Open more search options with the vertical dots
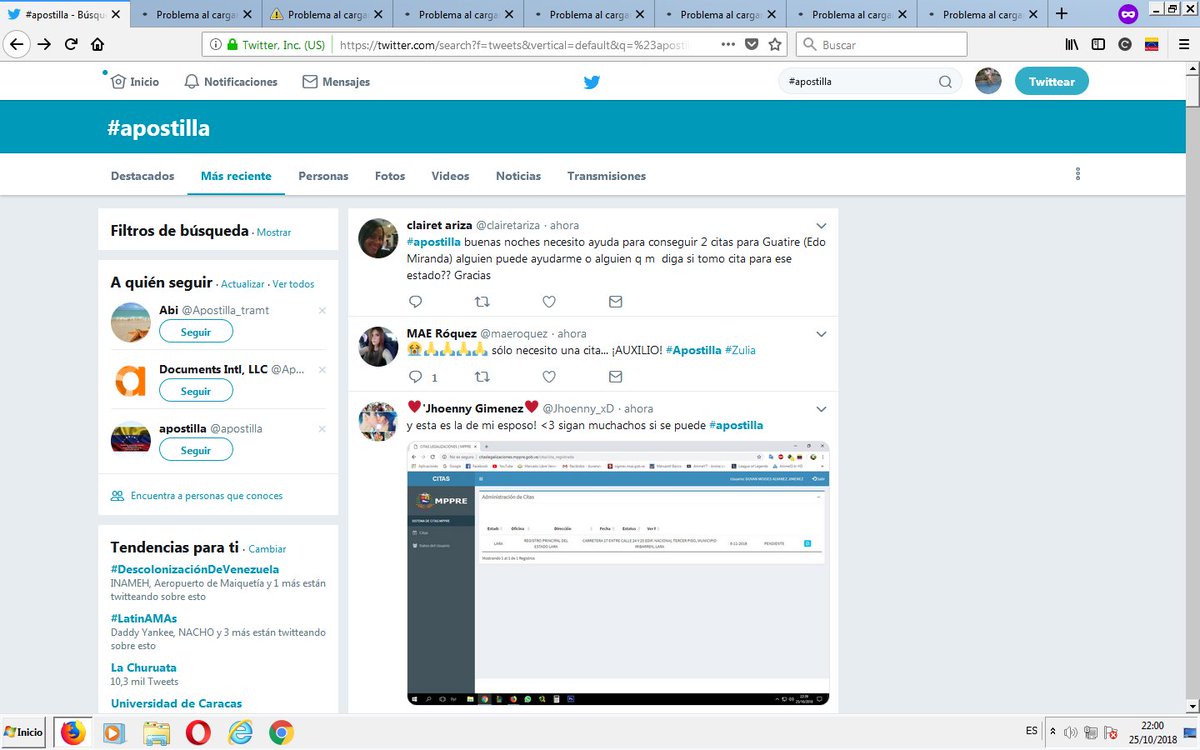 tap(1078, 174)
